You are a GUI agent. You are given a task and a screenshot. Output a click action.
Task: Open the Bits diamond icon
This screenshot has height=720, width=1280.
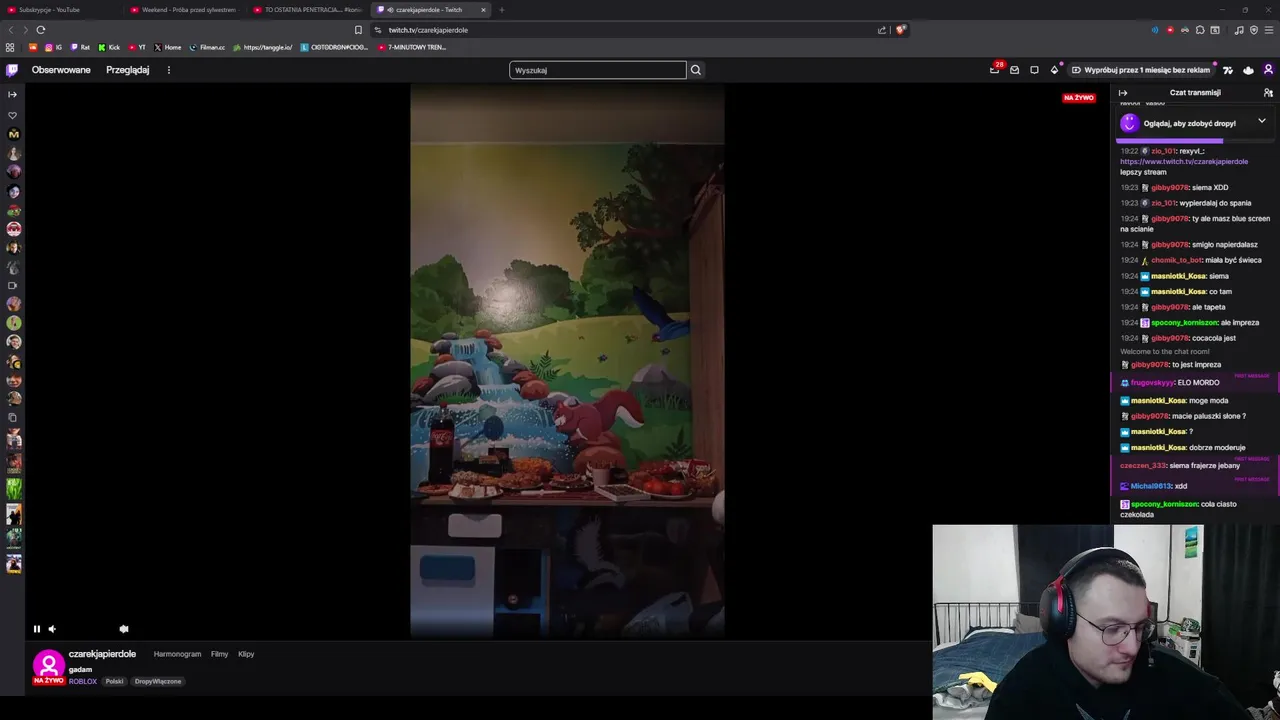pyautogui.click(x=1054, y=70)
